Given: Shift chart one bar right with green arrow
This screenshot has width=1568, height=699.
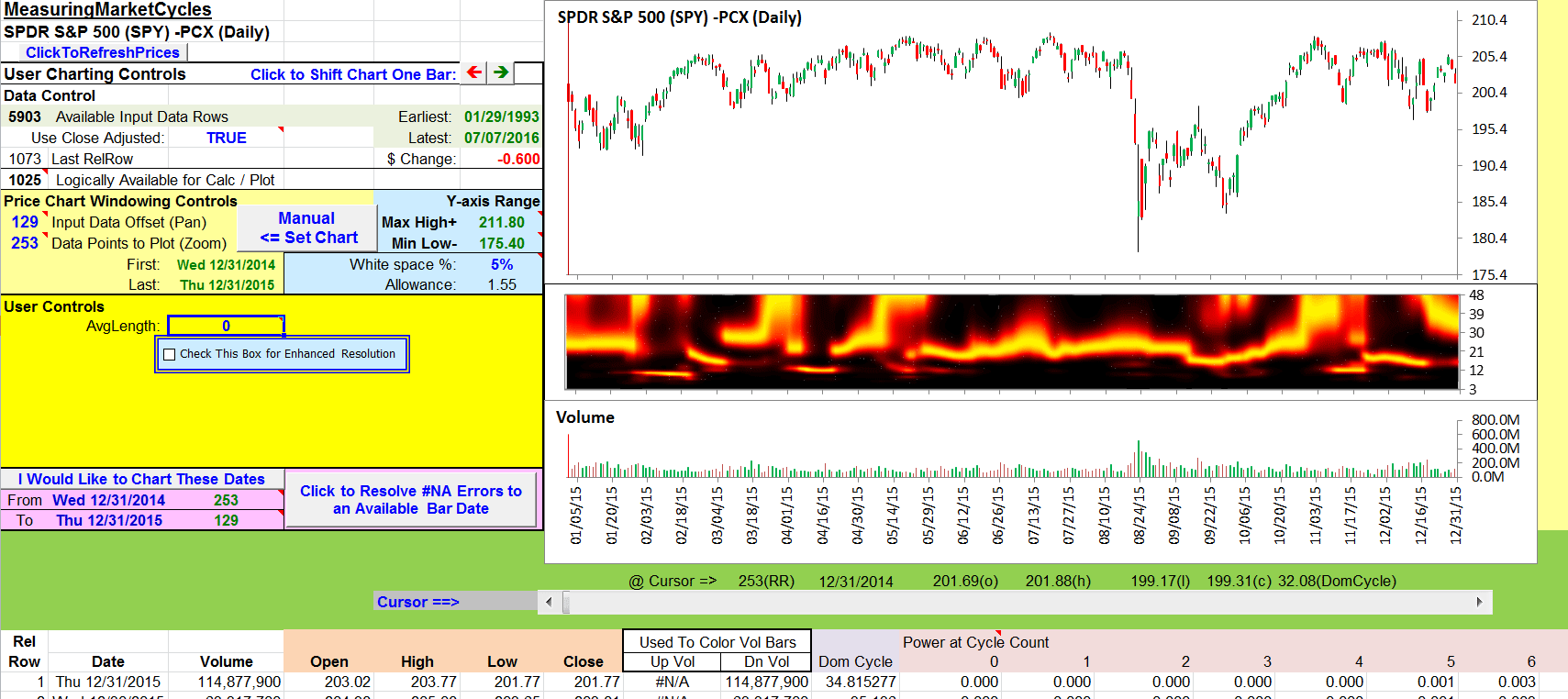Looking at the screenshot, I should pos(501,72).
